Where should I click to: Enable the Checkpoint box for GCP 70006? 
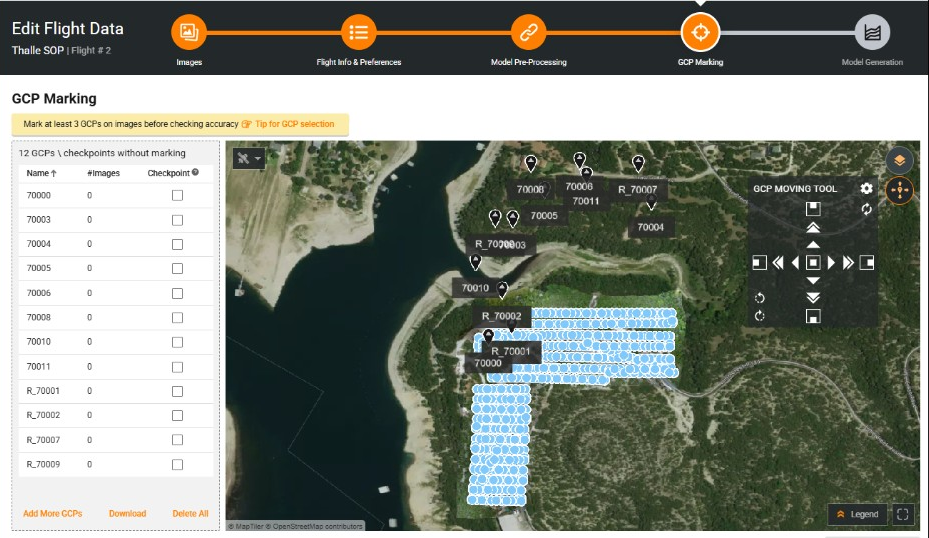[177, 294]
